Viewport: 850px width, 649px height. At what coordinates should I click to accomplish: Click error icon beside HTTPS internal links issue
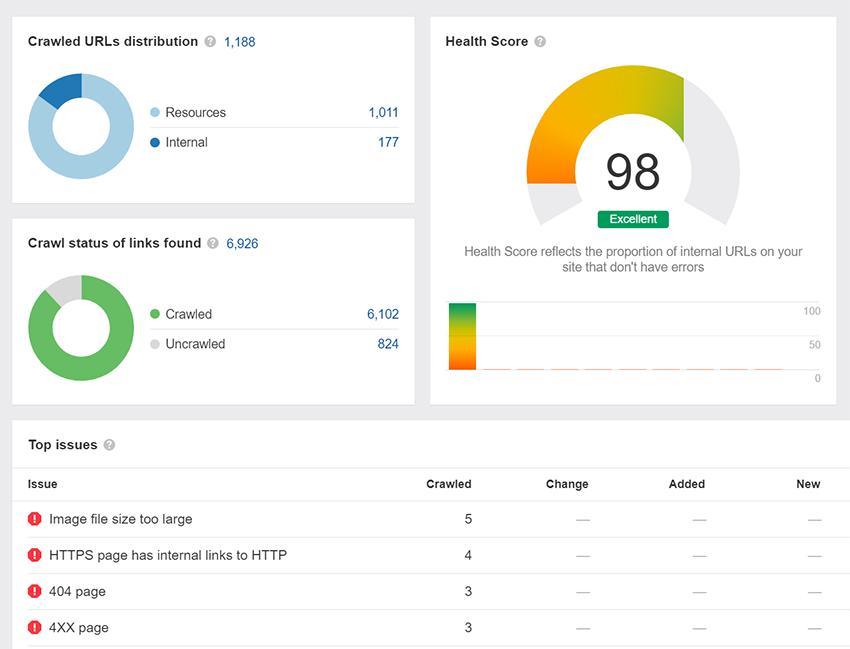[35, 555]
